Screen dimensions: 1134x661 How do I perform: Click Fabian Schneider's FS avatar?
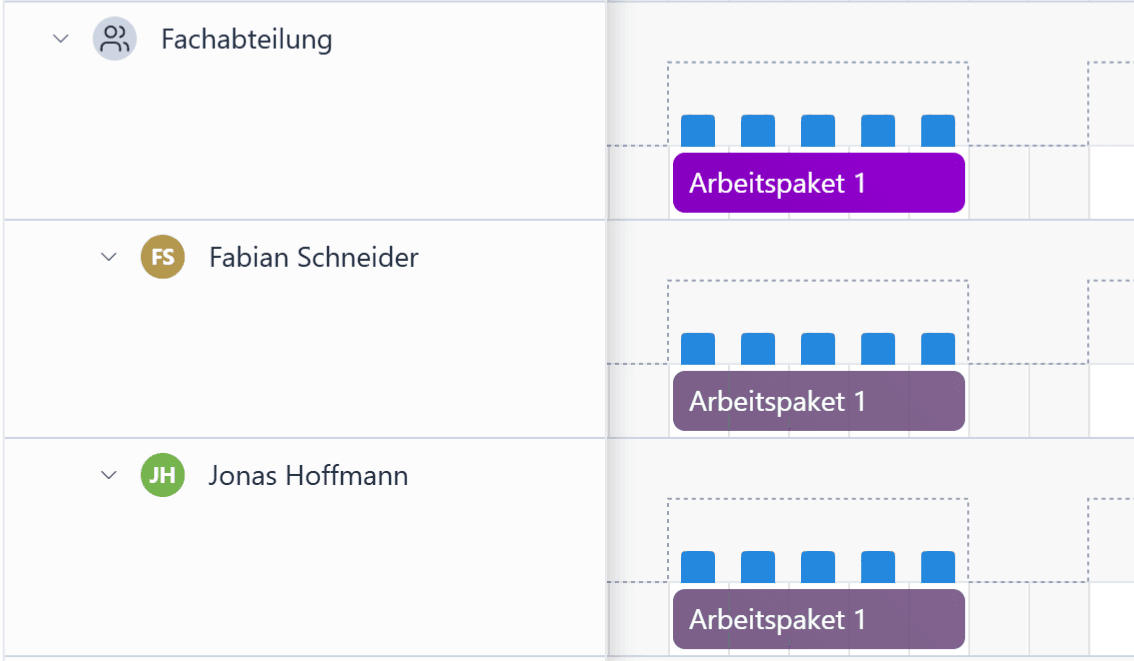(163, 257)
